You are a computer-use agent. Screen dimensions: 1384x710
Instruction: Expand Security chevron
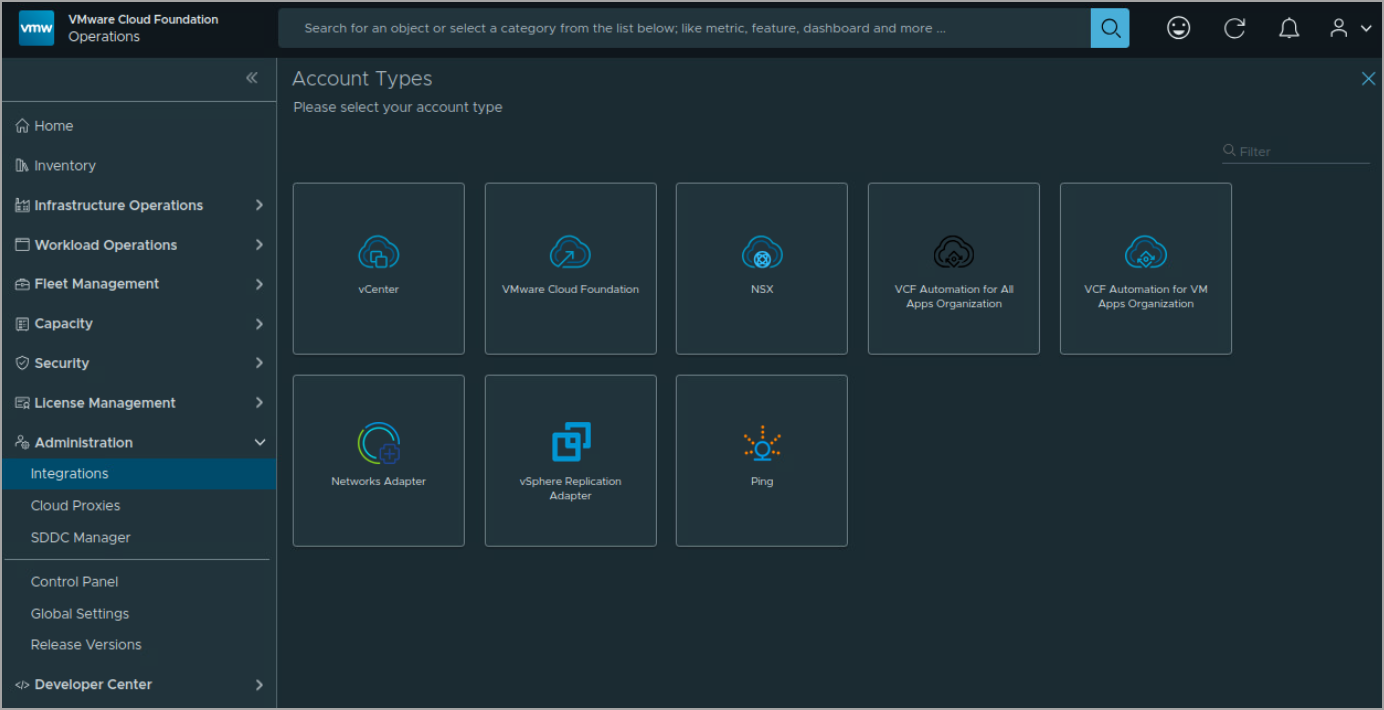259,363
